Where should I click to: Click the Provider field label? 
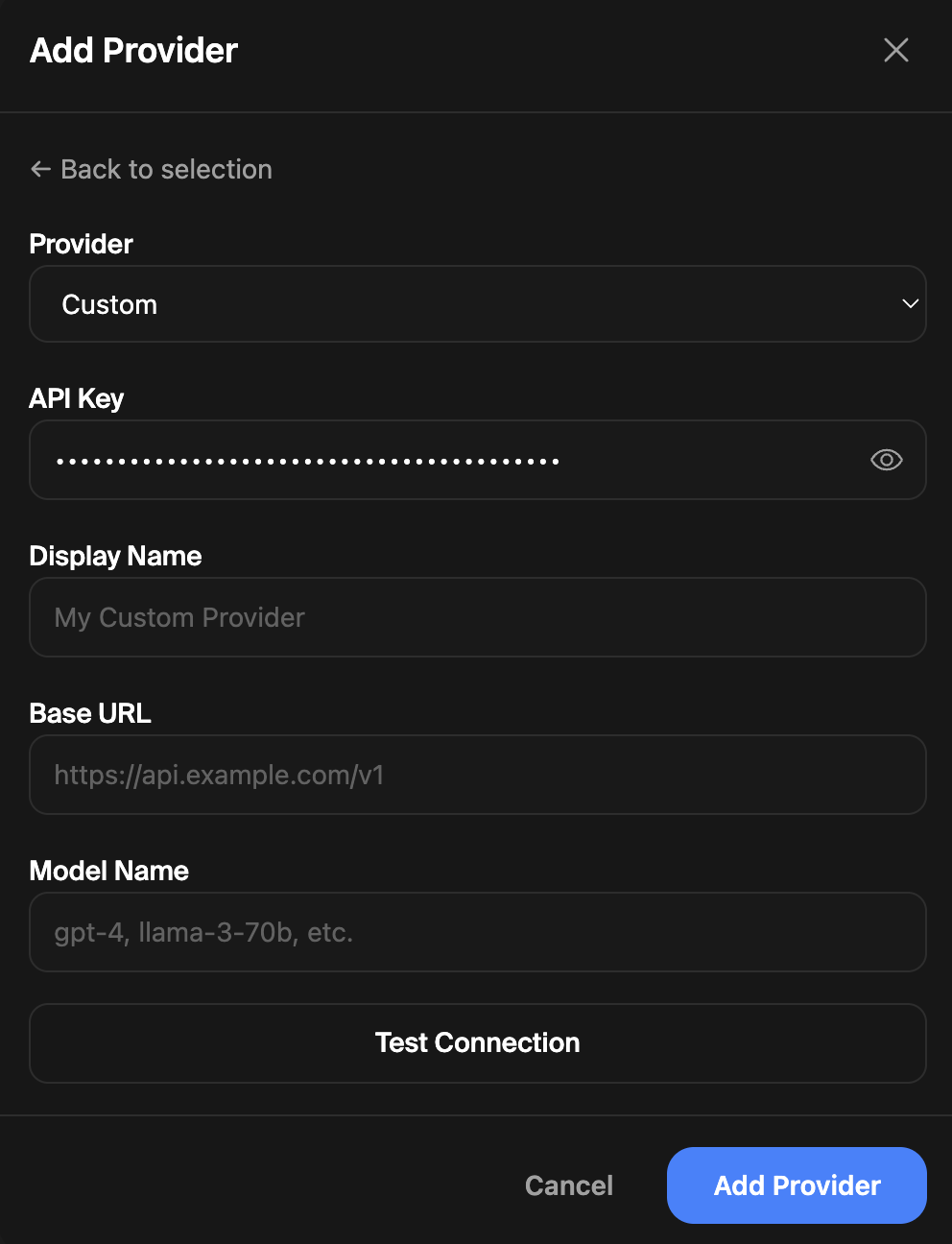point(81,244)
